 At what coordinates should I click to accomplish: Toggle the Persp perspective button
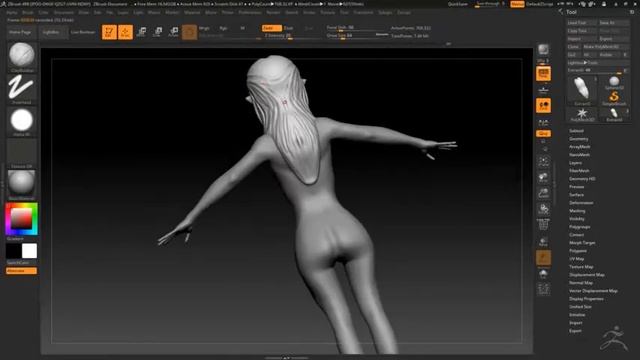tap(543, 74)
